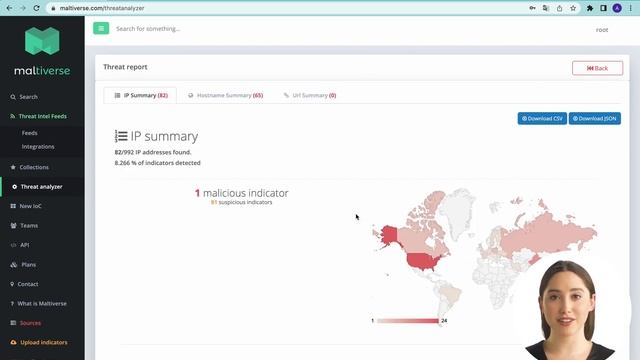This screenshot has height=360, width=640.
Task: Click the site lock icon
Action: coord(53,8)
